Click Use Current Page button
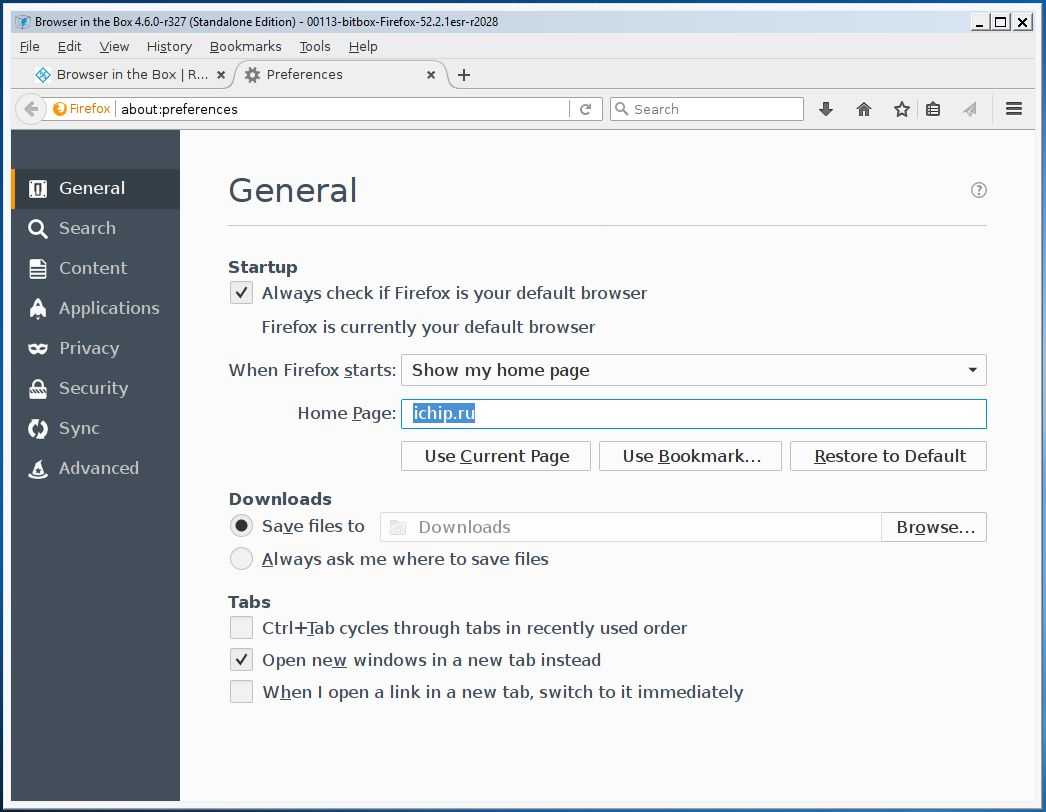The image size is (1046, 812). coord(496,456)
